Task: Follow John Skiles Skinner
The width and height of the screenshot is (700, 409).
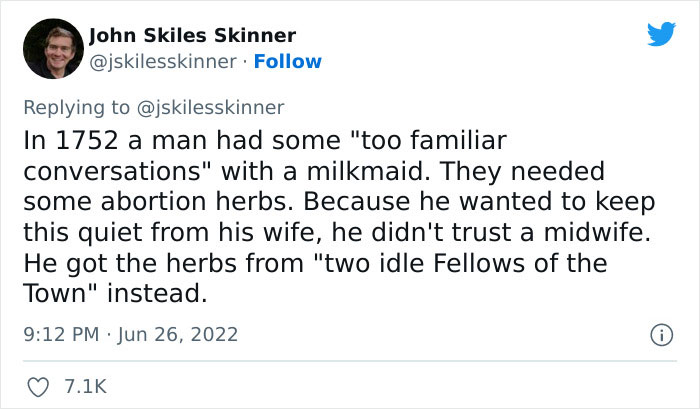Action: point(288,61)
